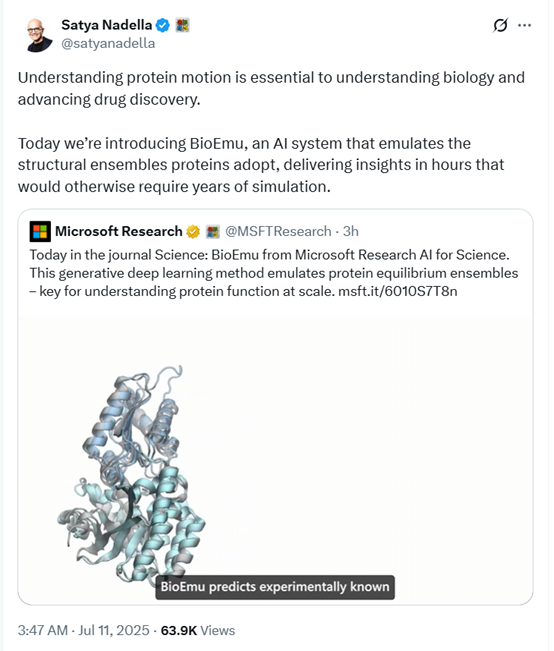Click the 3h timestamp of quoted post
This screenshot has width=554, height=651.
tap(351, 231)
